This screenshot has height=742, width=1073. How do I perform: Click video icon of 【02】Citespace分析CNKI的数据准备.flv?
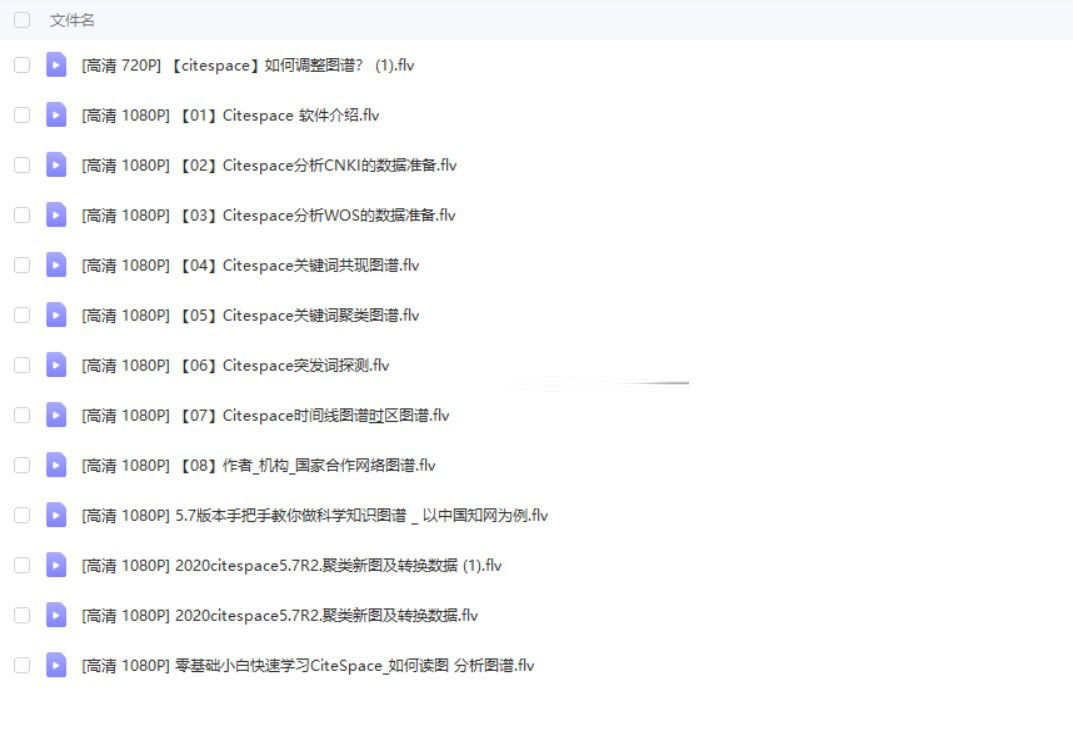[x=56, y=165]
